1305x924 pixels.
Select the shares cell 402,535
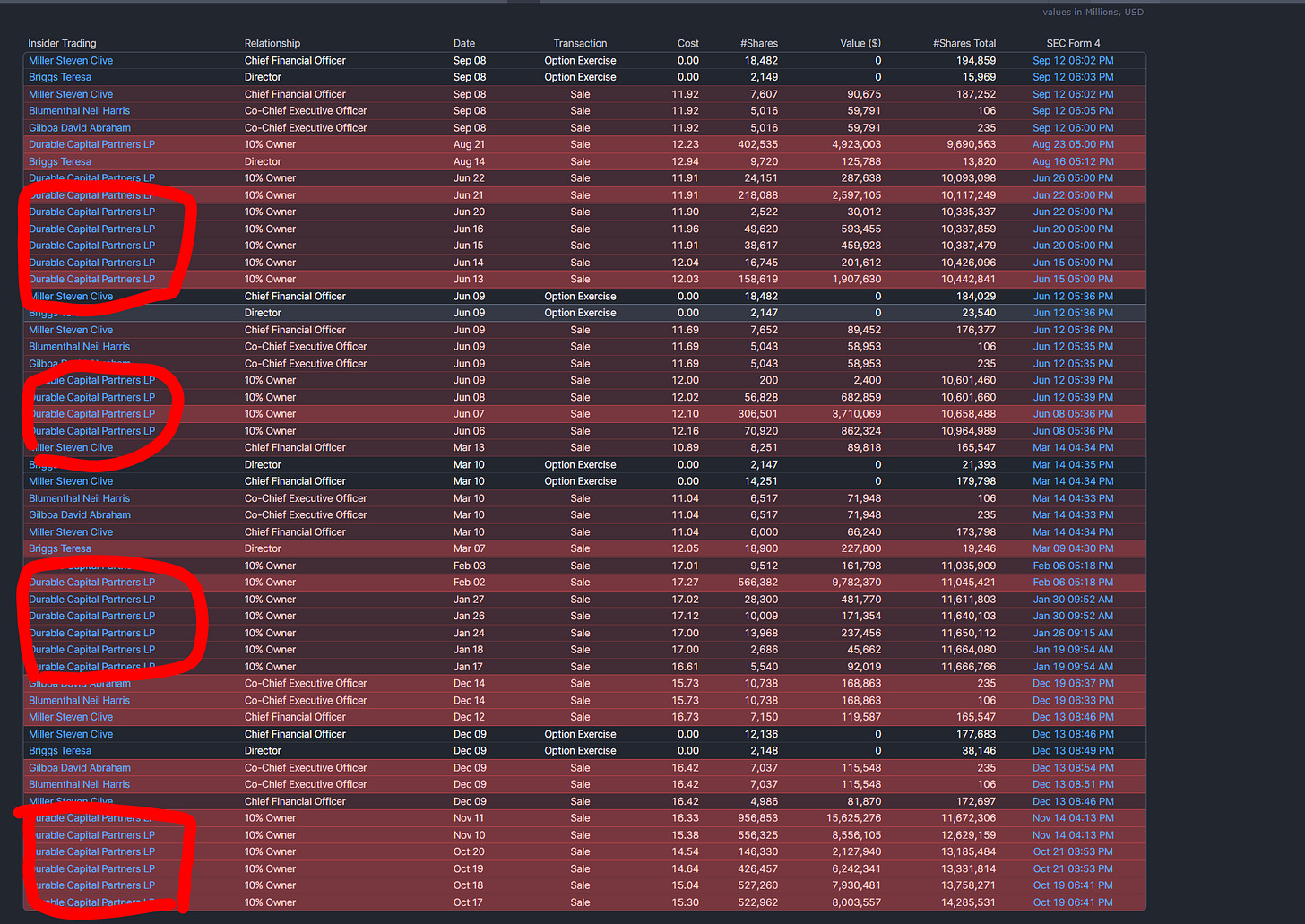pyautogui.click(x=757, y=144)
